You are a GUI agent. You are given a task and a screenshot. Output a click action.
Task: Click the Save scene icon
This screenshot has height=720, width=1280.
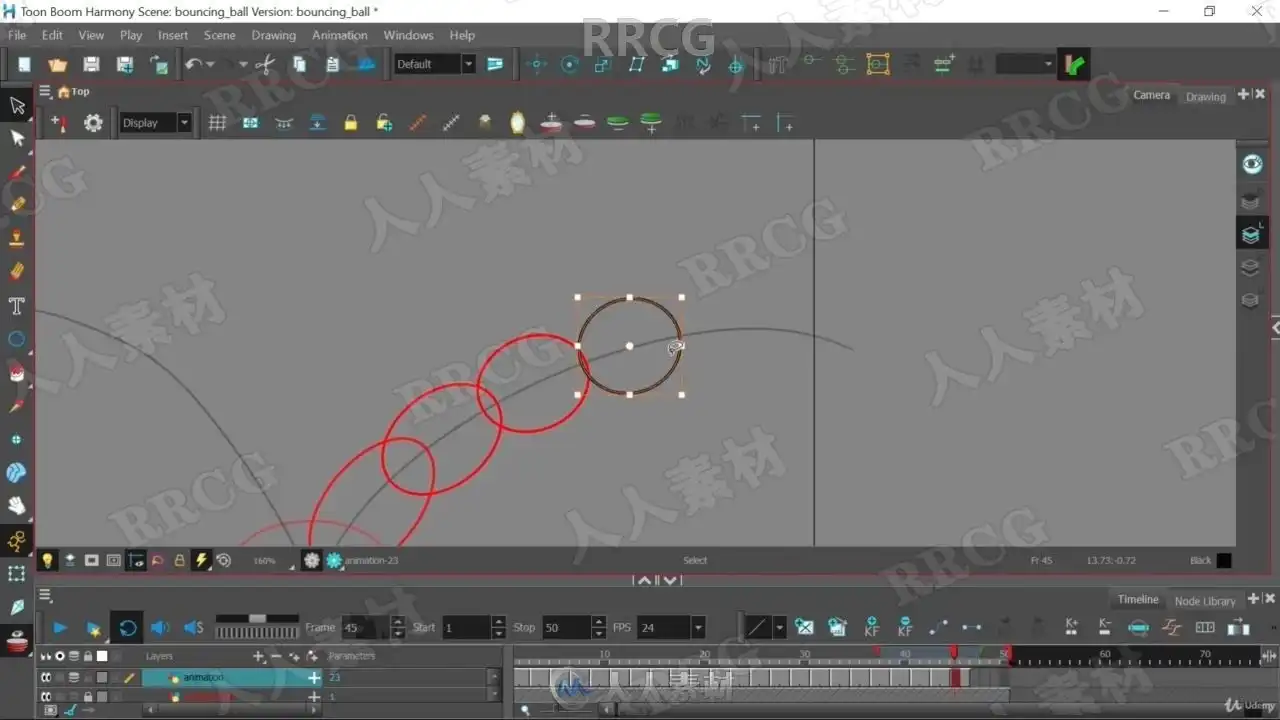pyautogui.click(x=91, y=64)
